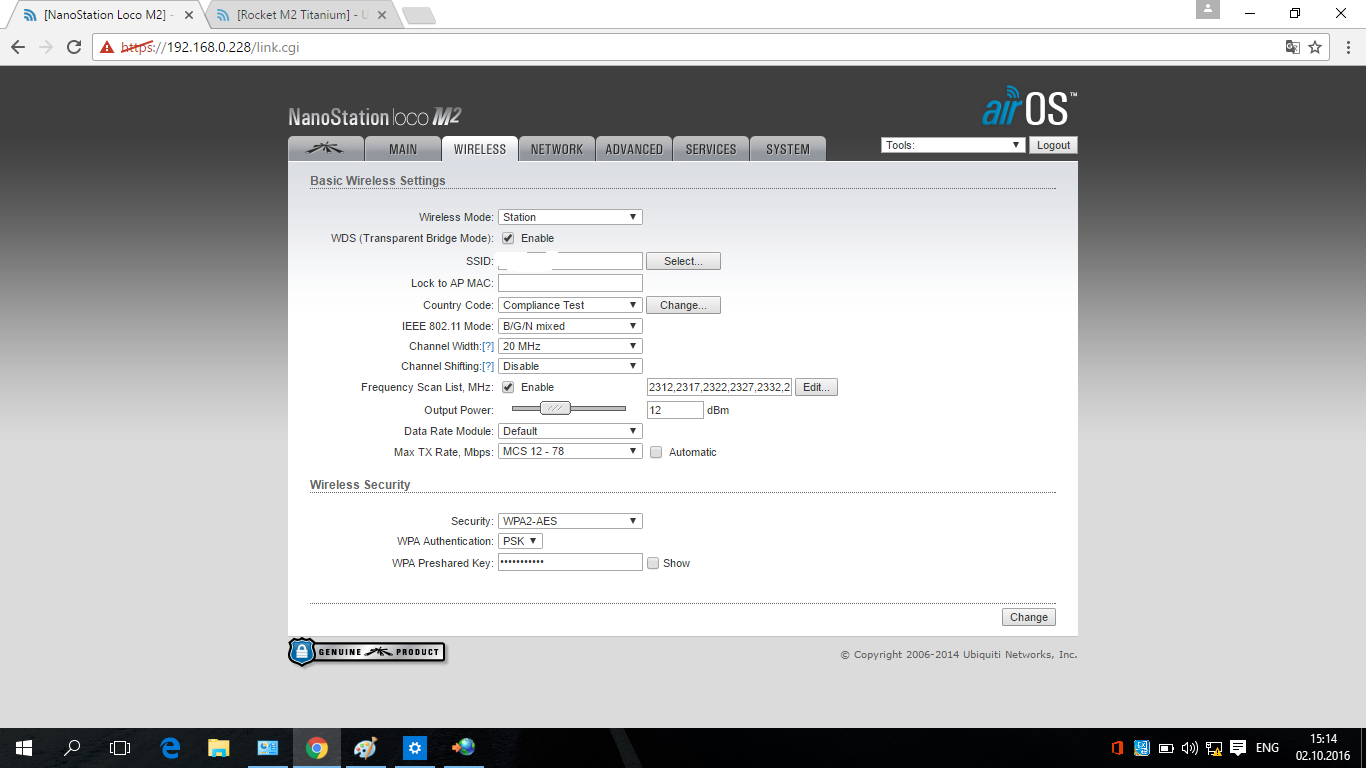Bookmark this page with the star
Image resolution: width=1366 pixels, height=768 pixels.
click(1315, 47)
